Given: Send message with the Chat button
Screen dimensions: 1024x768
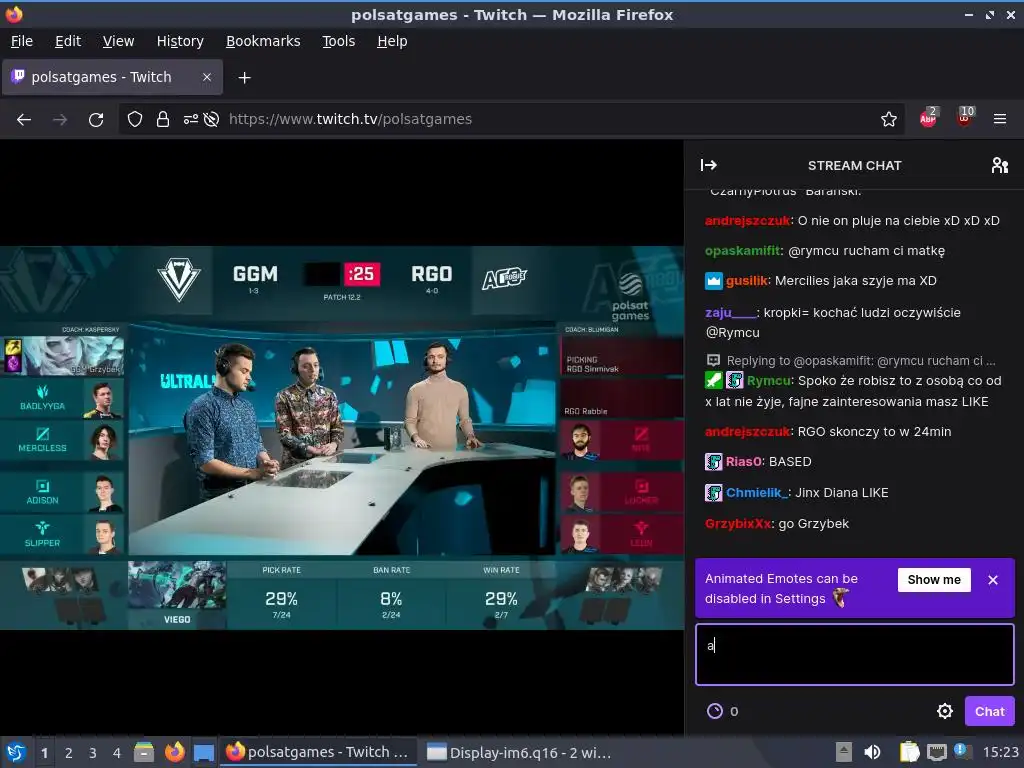Looking at the screenshot, I should pyautogui.click(x=989, y=711).
